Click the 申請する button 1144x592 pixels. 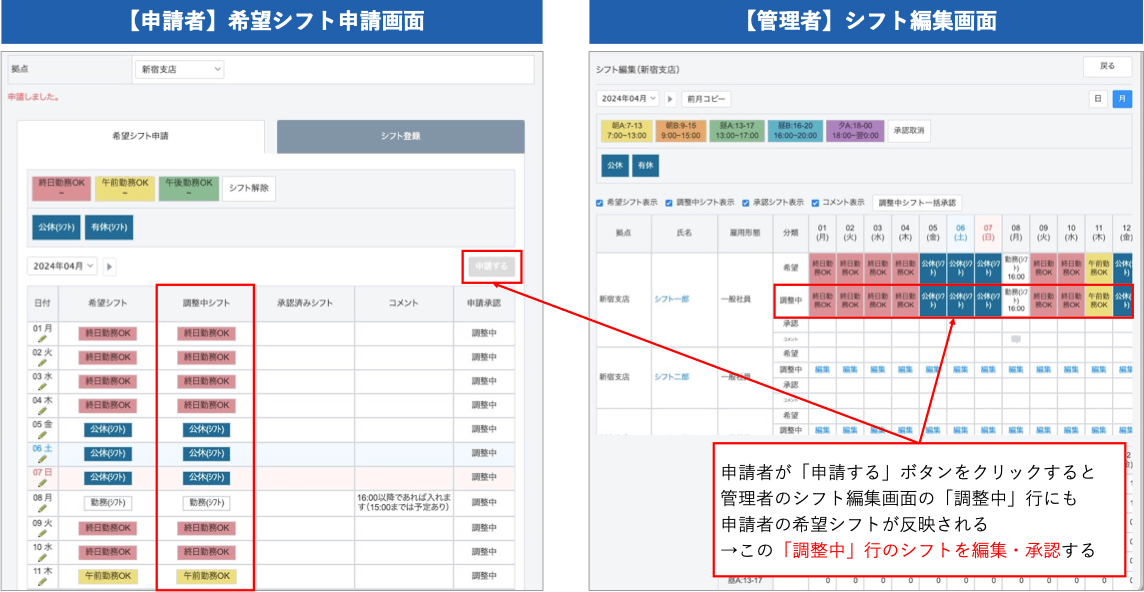click(x=491, y=266)
